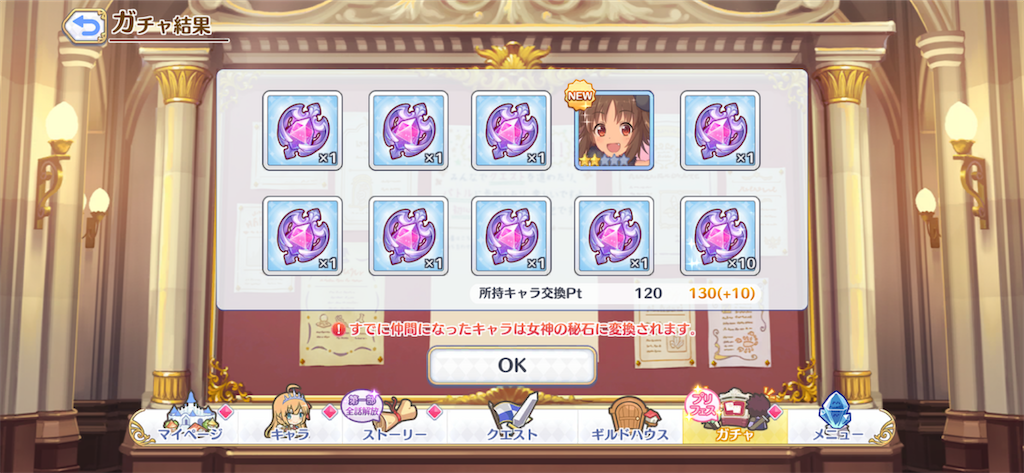1024x473 pixels.
Task: Tap the red warning icon in the notice
Action: [x=338, y=329]
